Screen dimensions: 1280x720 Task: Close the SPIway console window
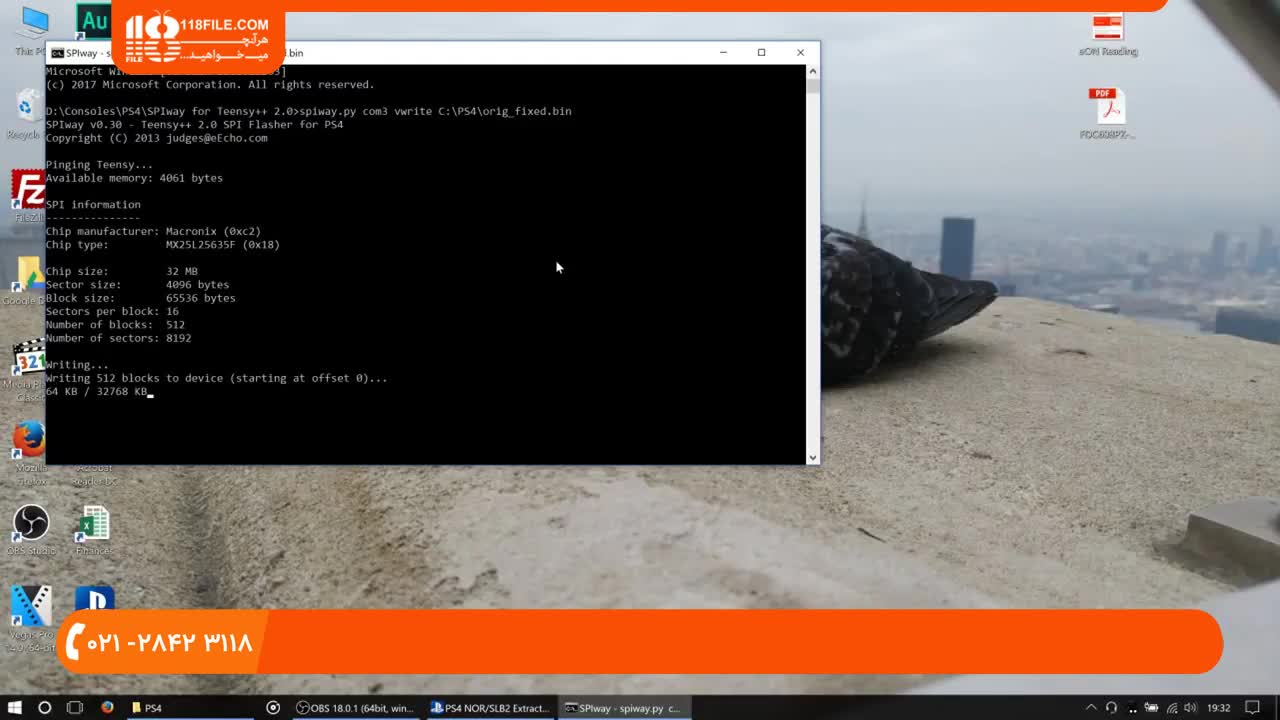(800, 53)
